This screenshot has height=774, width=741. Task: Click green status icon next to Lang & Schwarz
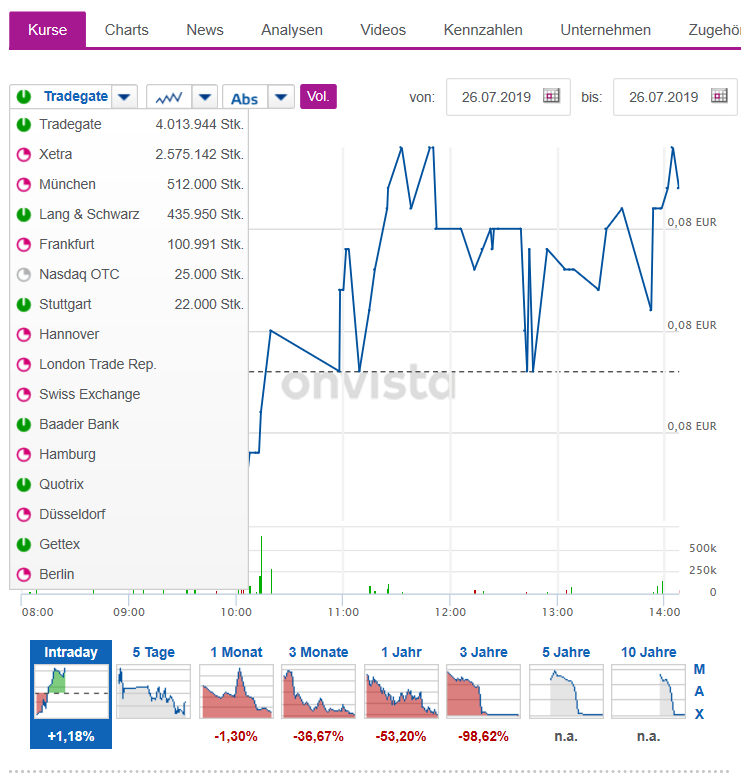[x=24, y=214]
